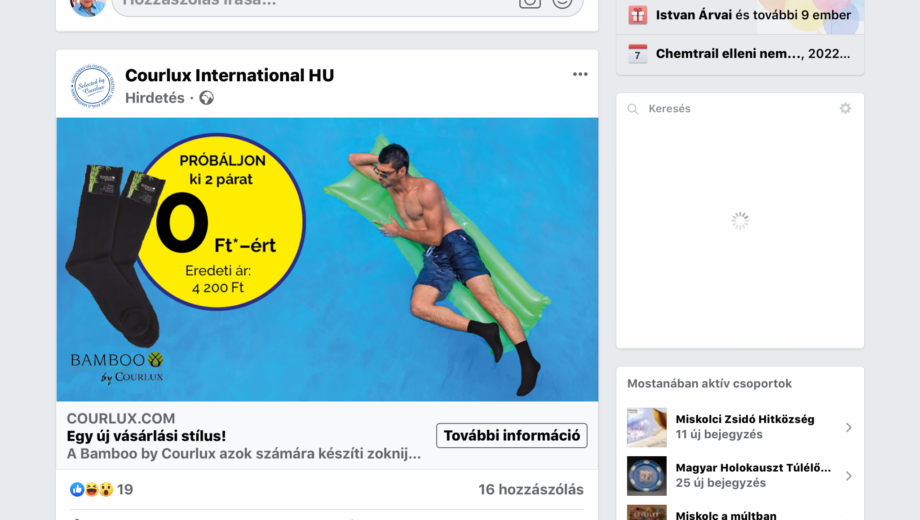Open Courlux International HU profile picture
This screenshot has height=520, width=920.
pos(92,86)
